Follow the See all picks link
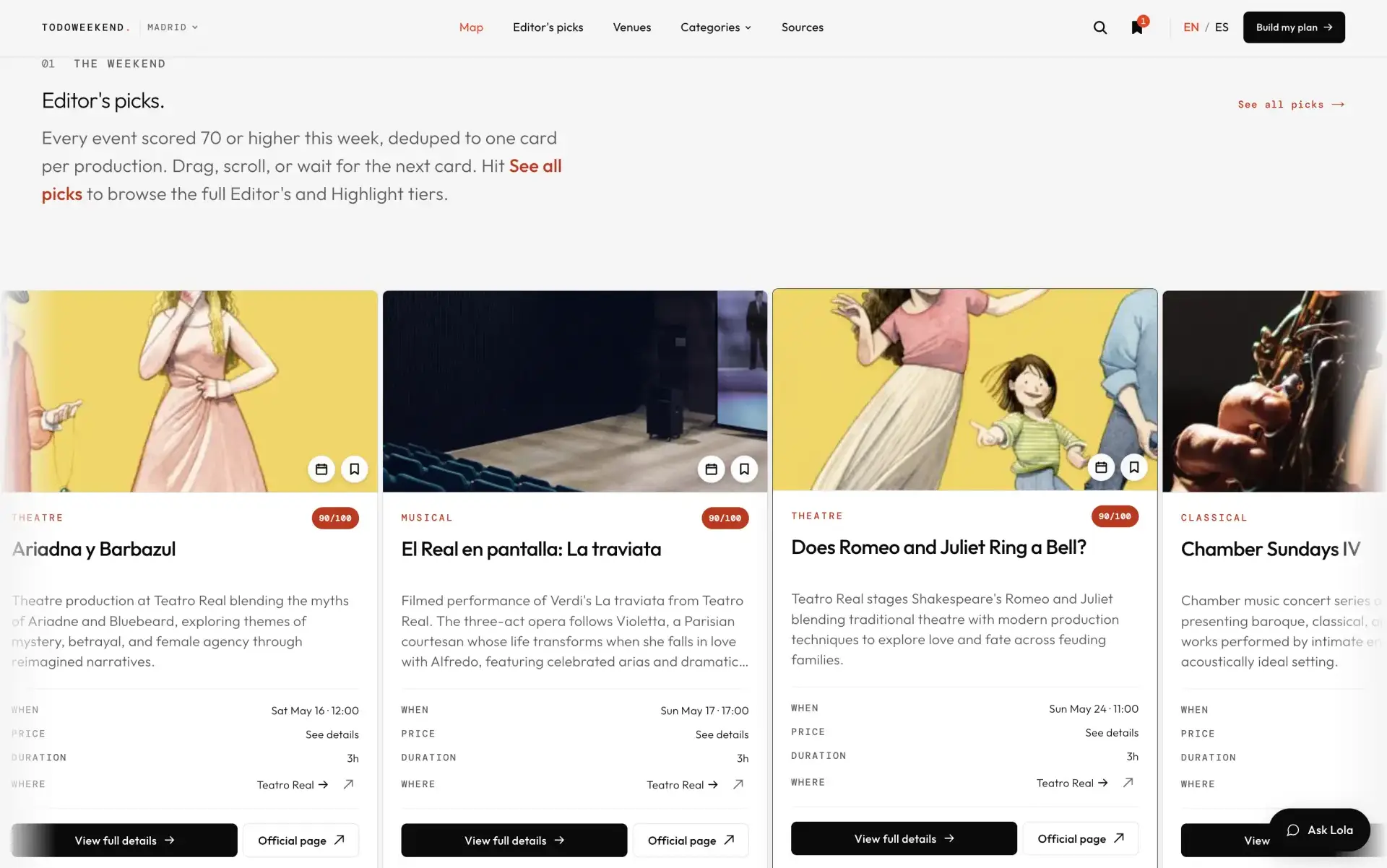 tap(1291, 105)
